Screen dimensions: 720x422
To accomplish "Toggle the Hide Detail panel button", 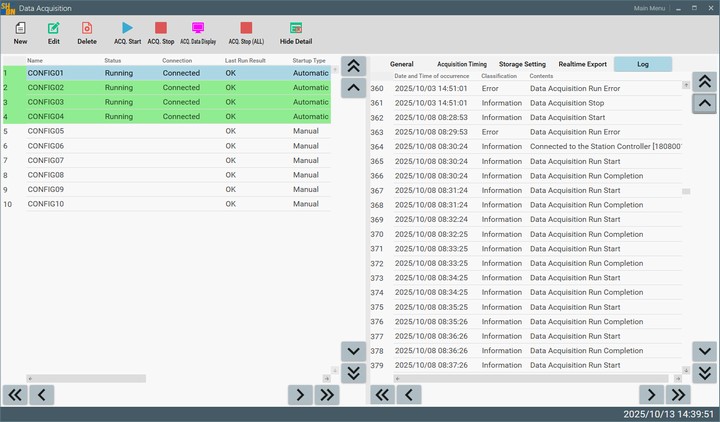I will 295,29.
